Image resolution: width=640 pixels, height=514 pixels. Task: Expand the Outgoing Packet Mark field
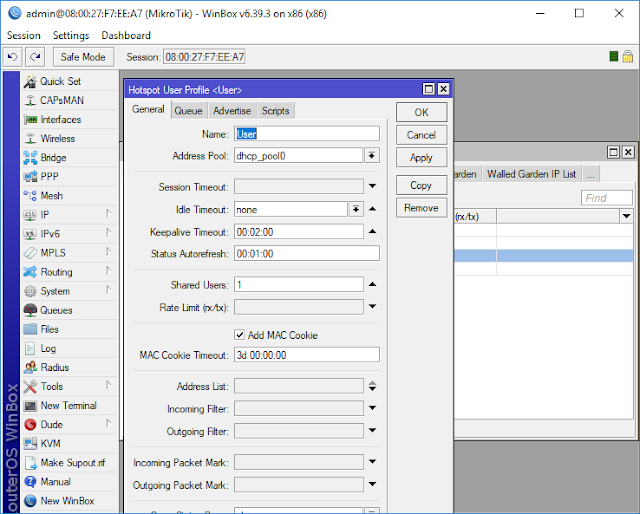tap(372, 484)
